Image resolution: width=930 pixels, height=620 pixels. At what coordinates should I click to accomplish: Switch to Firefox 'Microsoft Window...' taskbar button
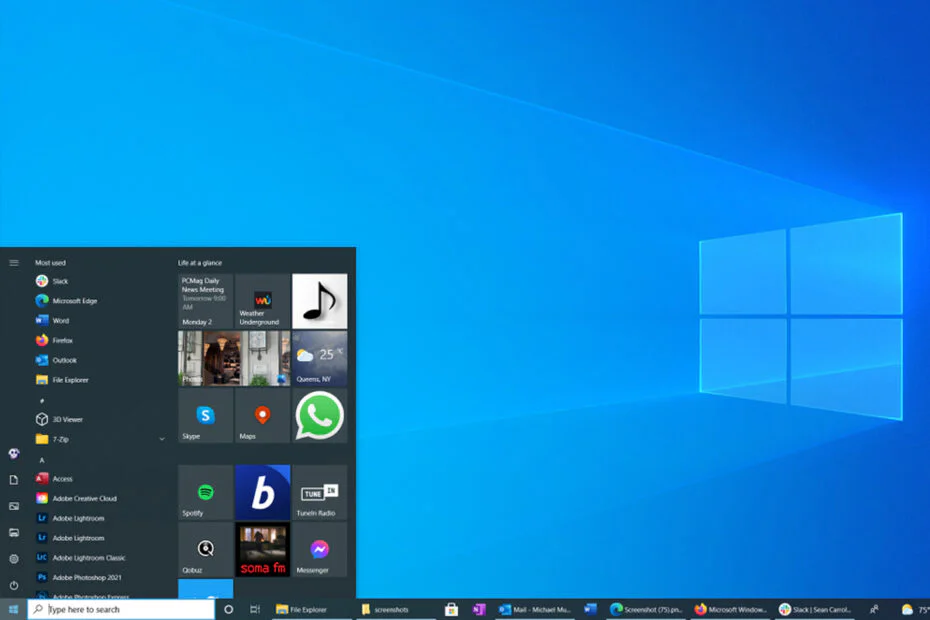[731, 609]
